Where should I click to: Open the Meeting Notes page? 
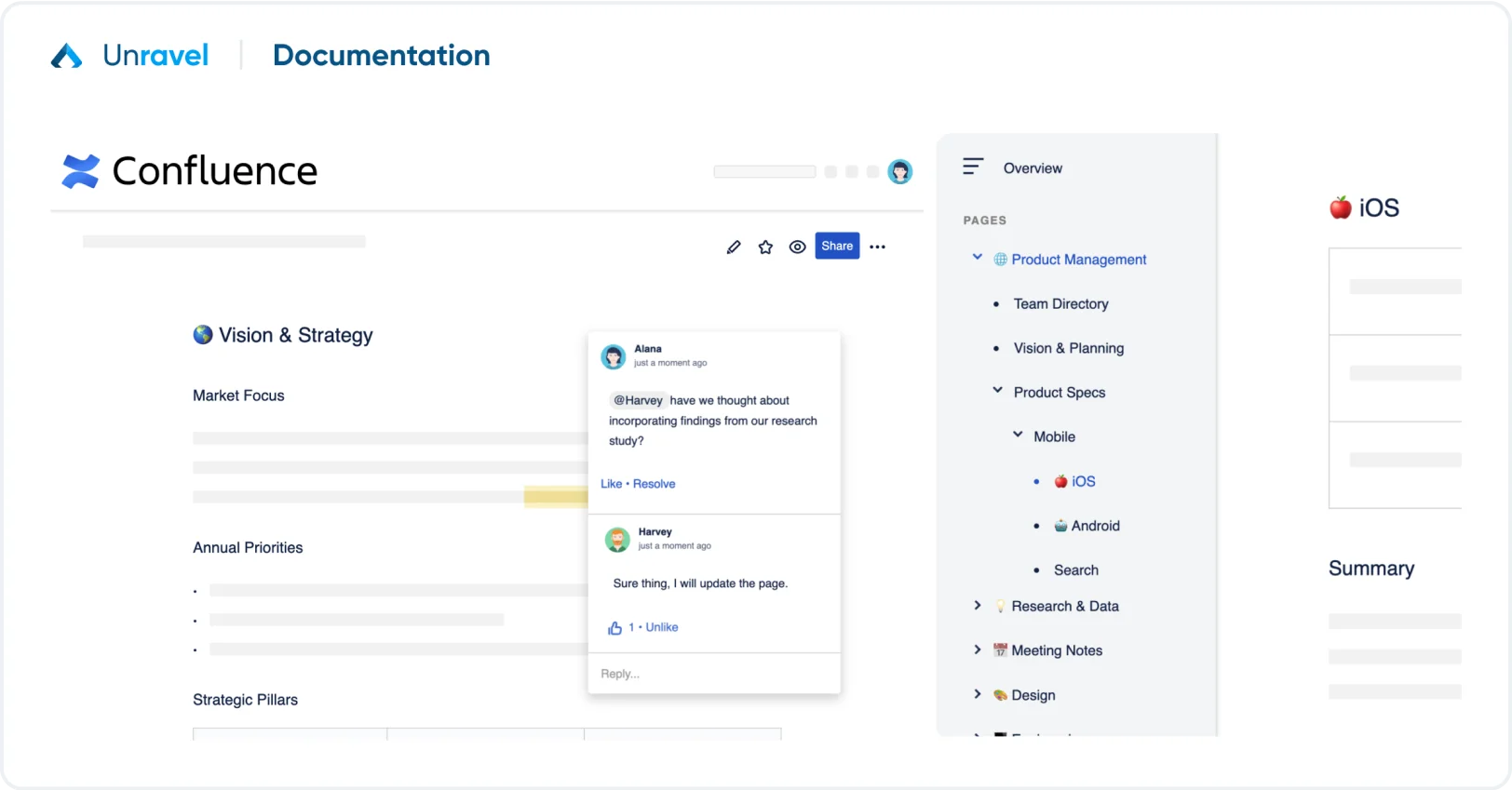click(x=1057, y=650)
